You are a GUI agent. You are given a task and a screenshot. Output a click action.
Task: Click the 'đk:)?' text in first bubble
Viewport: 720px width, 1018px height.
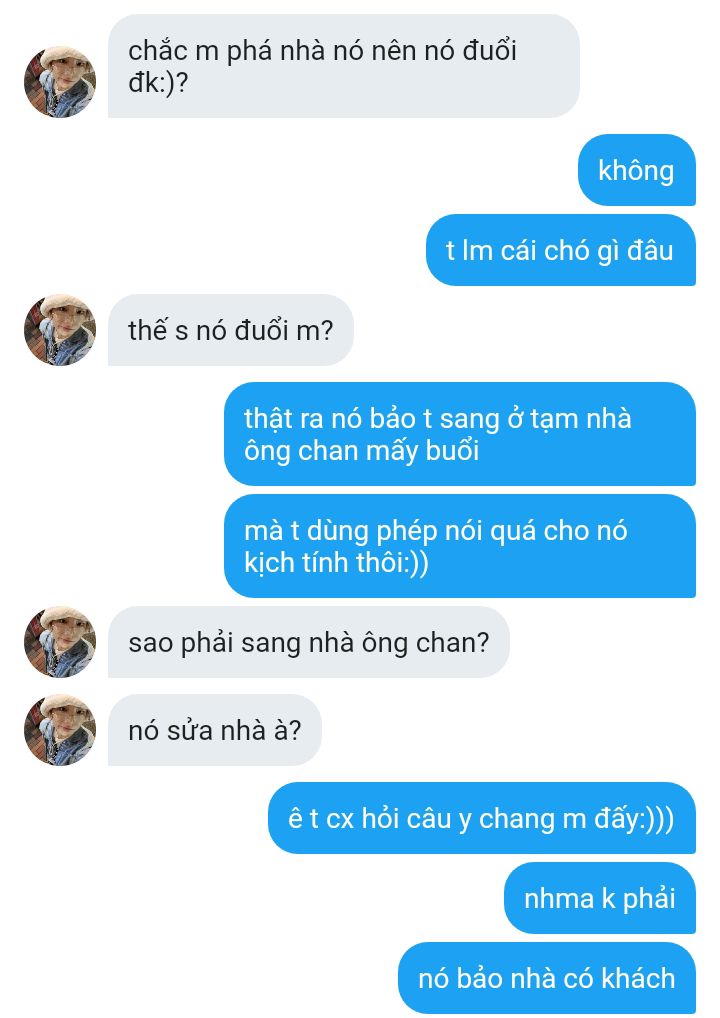coord(158,82)
